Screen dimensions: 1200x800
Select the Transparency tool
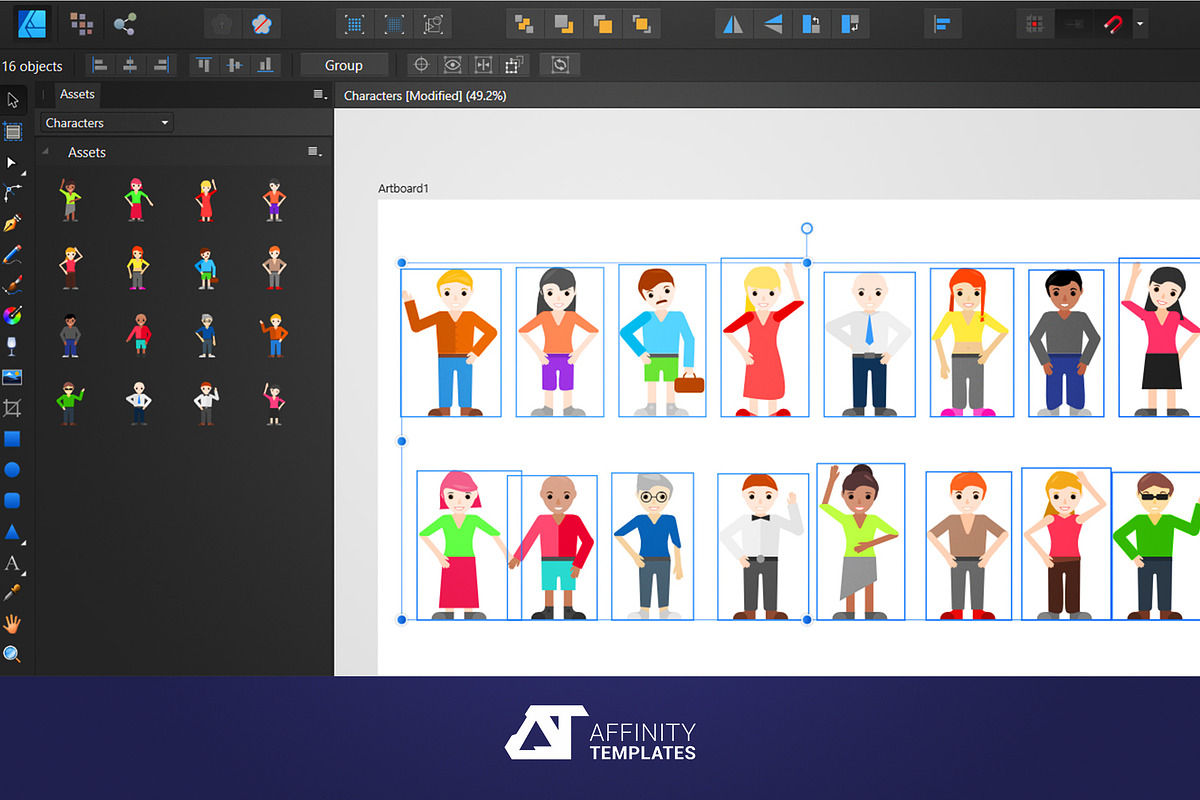click(13, 346)
